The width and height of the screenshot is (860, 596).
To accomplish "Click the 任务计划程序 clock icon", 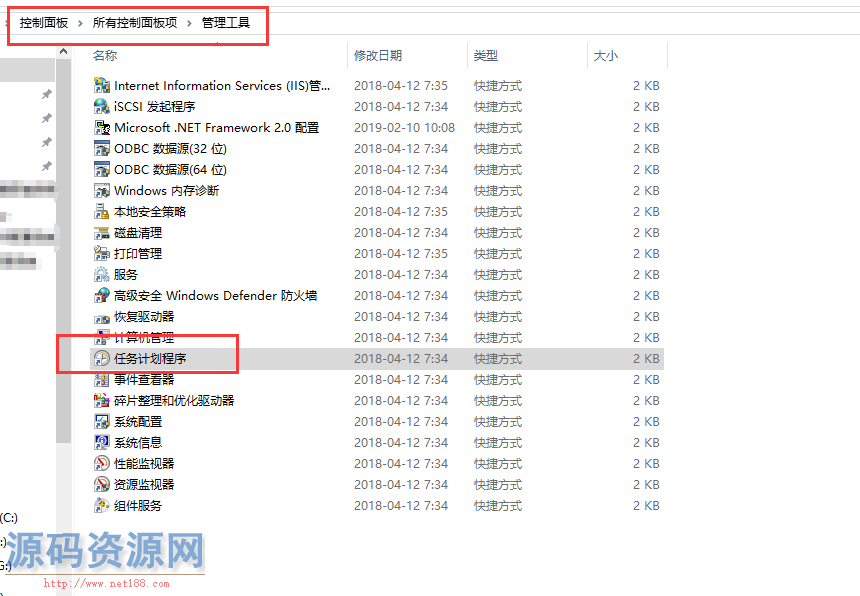I will coord(101,359).
